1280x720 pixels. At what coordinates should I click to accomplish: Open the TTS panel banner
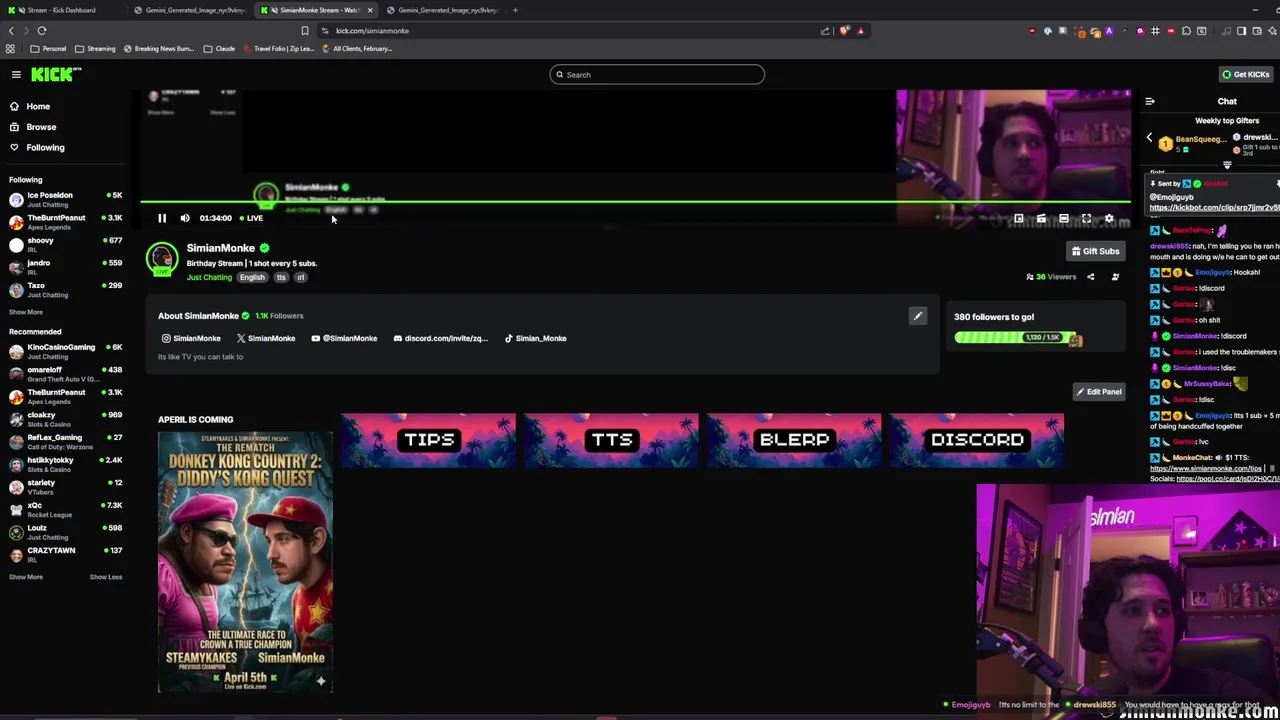(x=611, y=440)
